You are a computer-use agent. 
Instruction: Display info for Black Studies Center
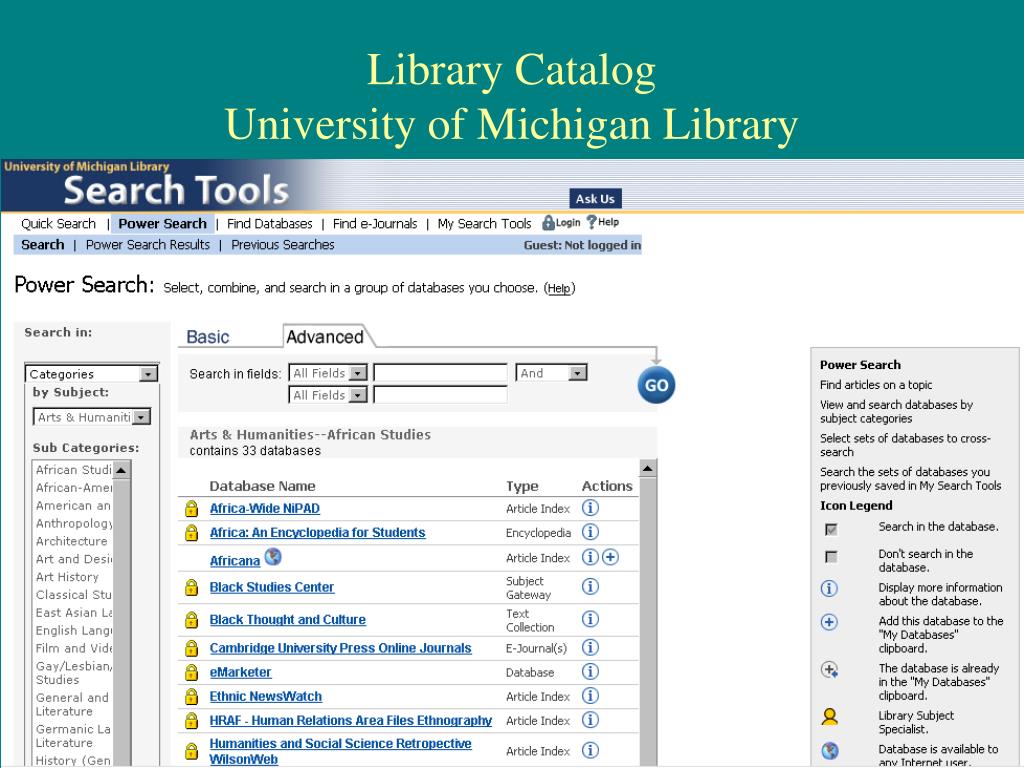[590, 586]
